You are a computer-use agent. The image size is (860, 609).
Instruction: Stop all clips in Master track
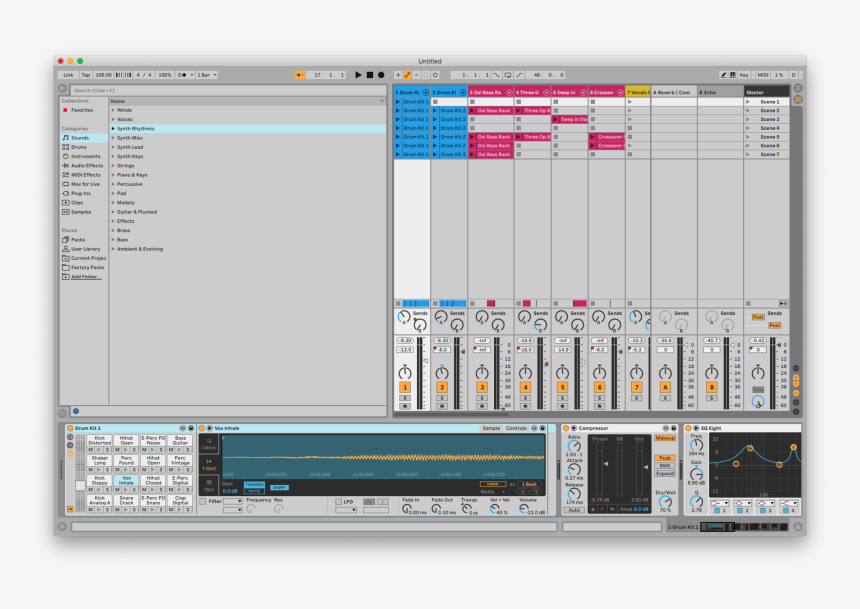(x=748, y=303)
